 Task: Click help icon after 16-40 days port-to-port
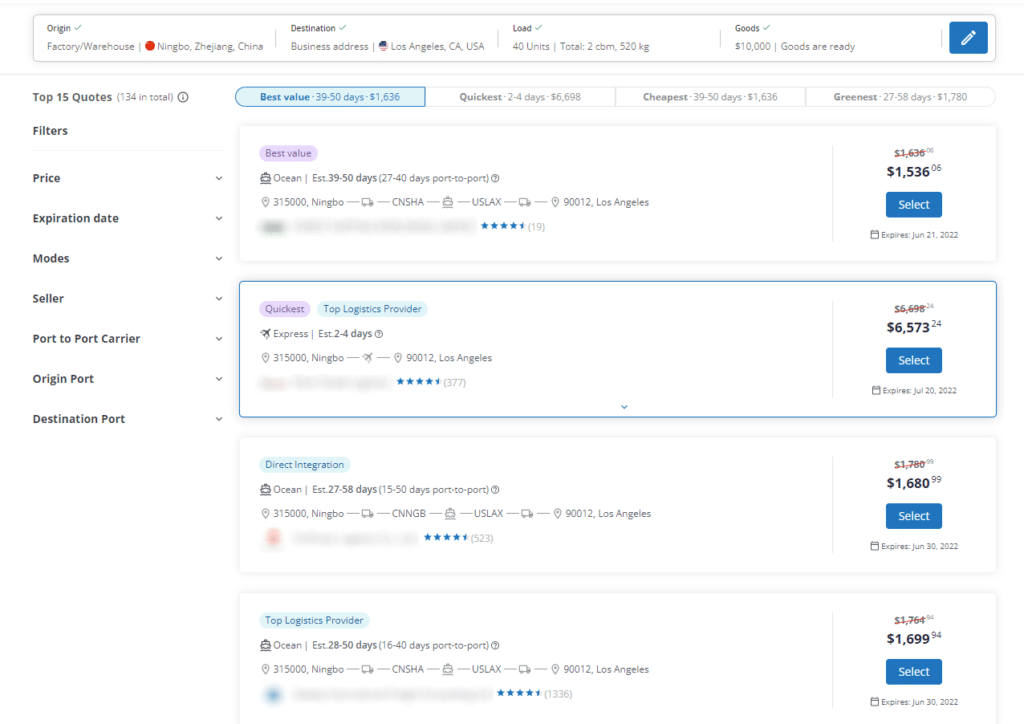click(496, 646)
